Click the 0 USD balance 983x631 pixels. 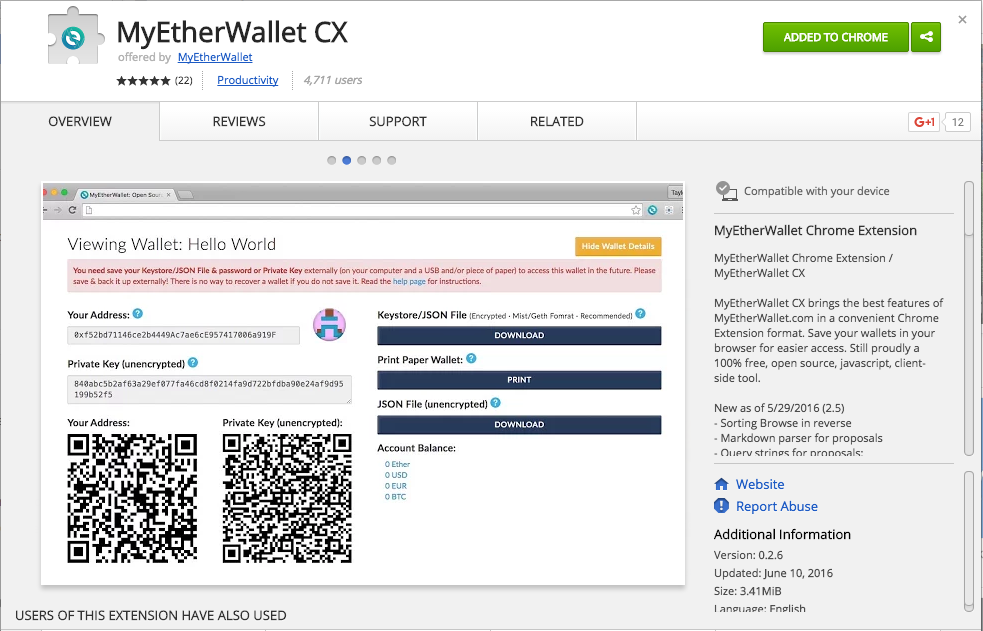[x=396, y=475]
